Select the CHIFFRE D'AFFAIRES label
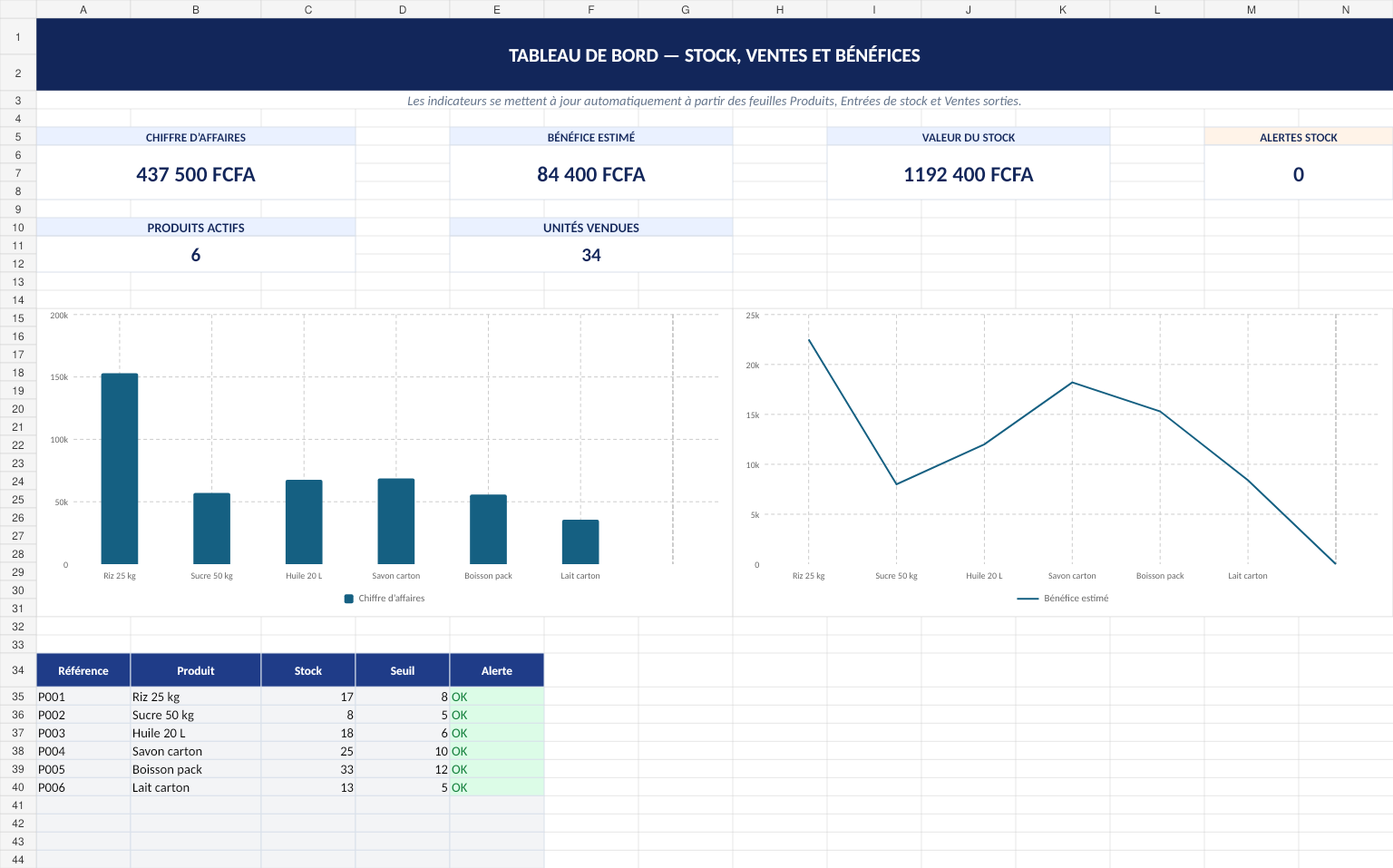1393x868 pixels. click(x=196, y=137)
